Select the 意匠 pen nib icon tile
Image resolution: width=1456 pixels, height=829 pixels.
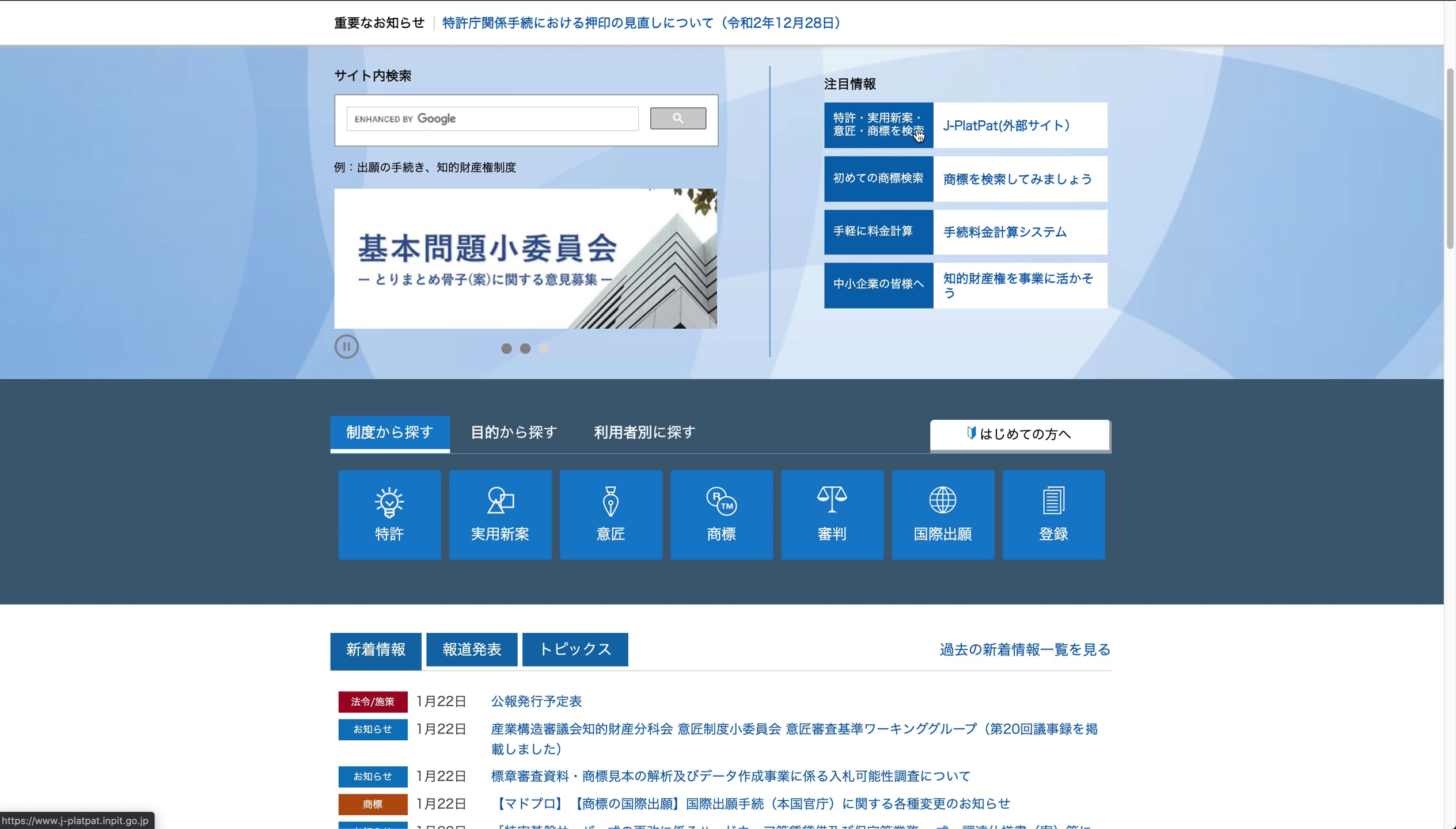611,514
